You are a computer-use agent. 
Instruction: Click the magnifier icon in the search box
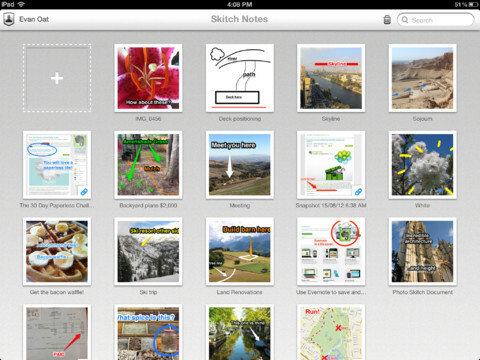[405, 20]
